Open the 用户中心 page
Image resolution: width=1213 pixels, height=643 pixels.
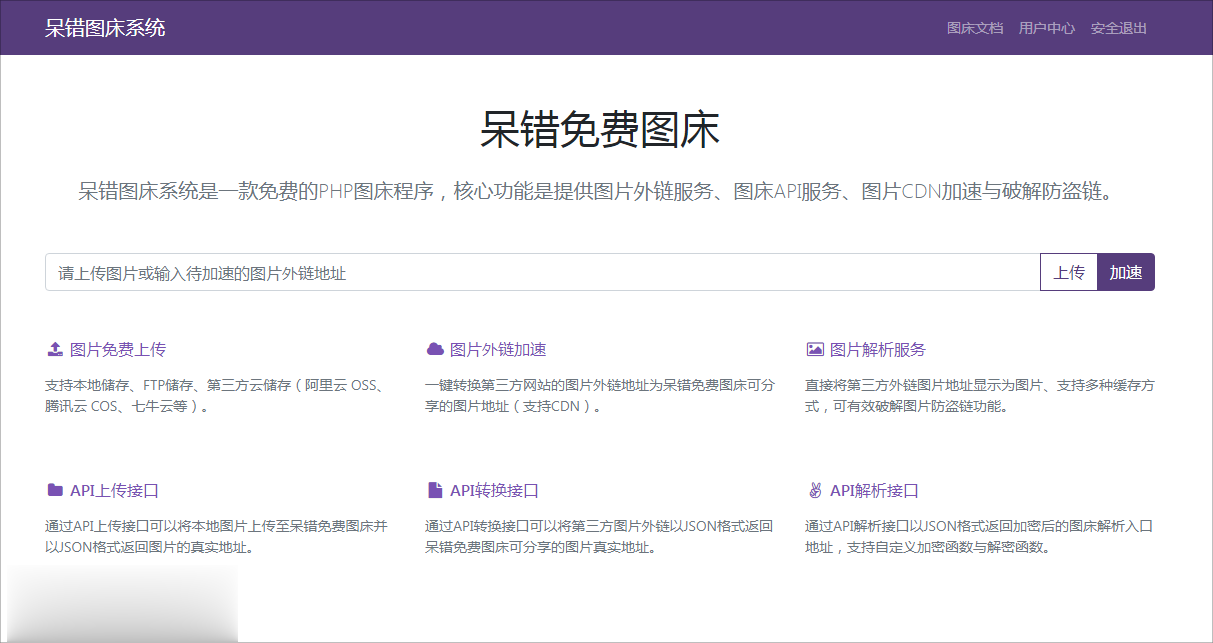tap(1046, 28)
